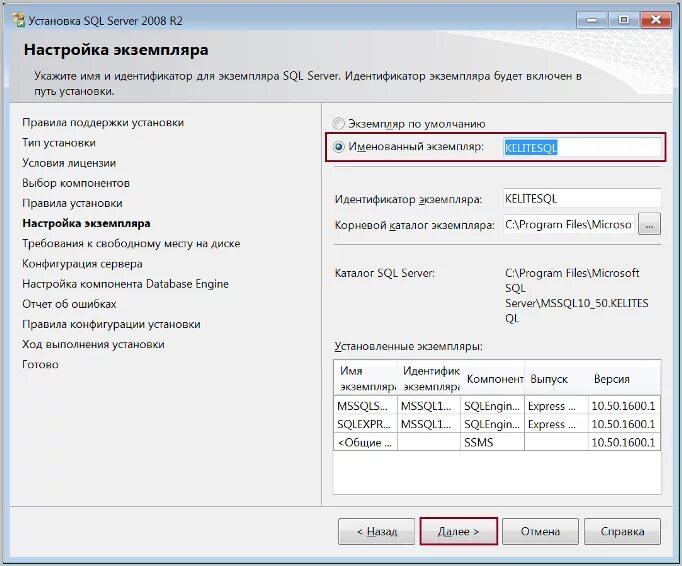Click the Компонент column header

(x=492, y=378)
